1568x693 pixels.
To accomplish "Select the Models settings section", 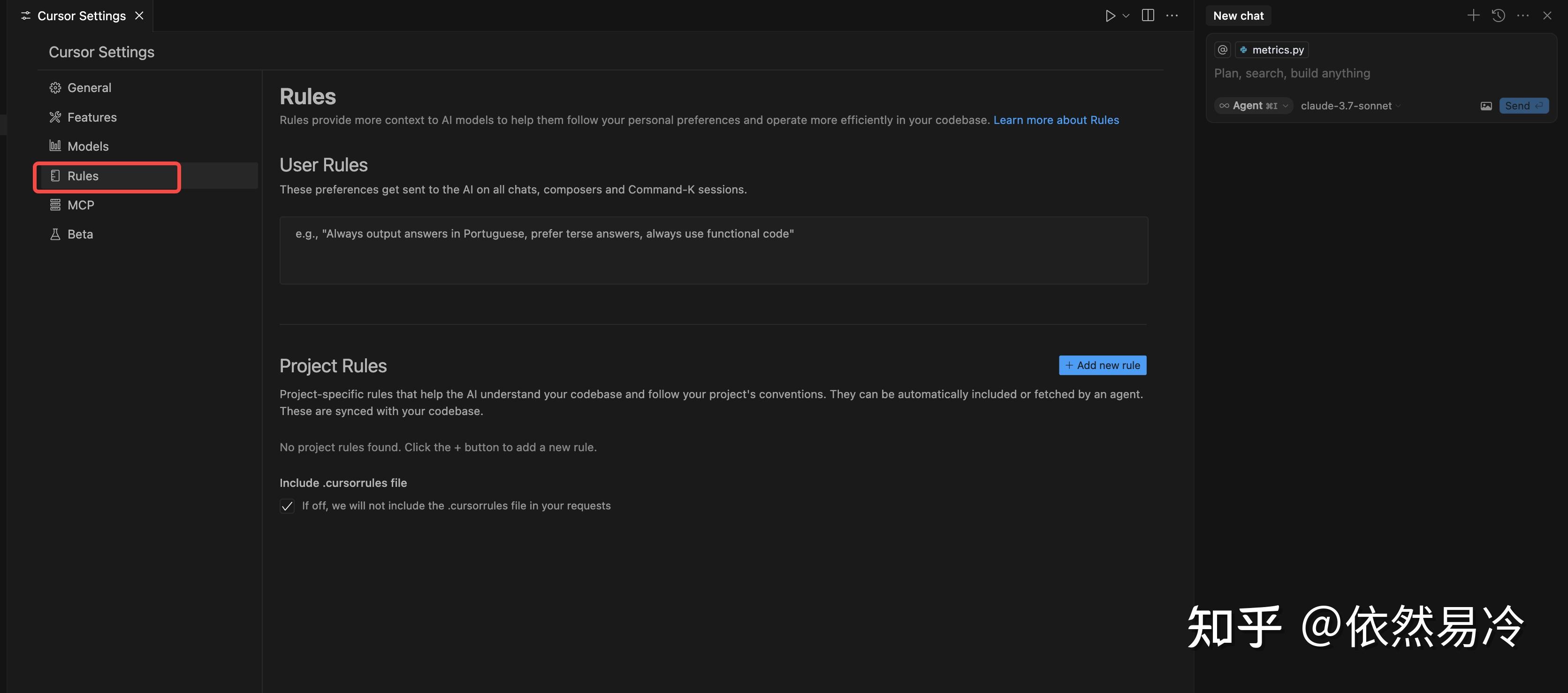I will pyautogui.click(x=88, y=146).
